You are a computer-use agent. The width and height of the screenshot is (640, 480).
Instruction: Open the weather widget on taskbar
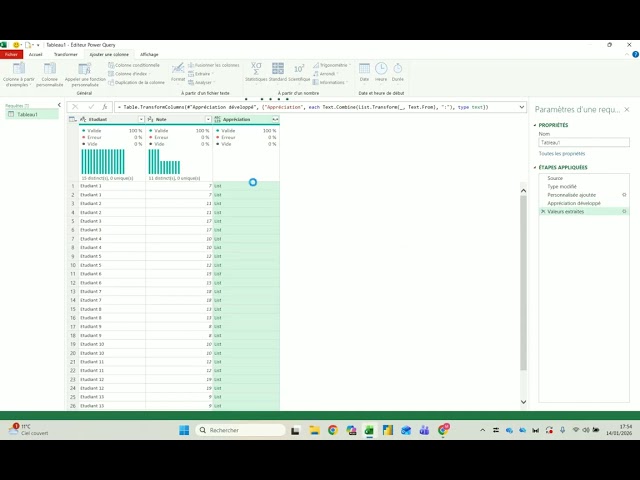click(x=29, y=430)
